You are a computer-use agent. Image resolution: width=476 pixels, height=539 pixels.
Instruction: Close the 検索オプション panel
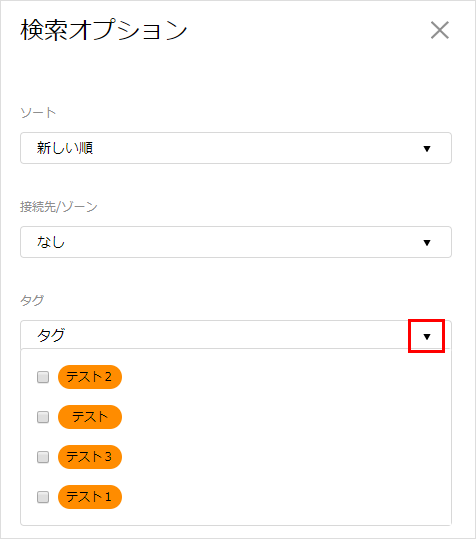[x=440, y=30]
